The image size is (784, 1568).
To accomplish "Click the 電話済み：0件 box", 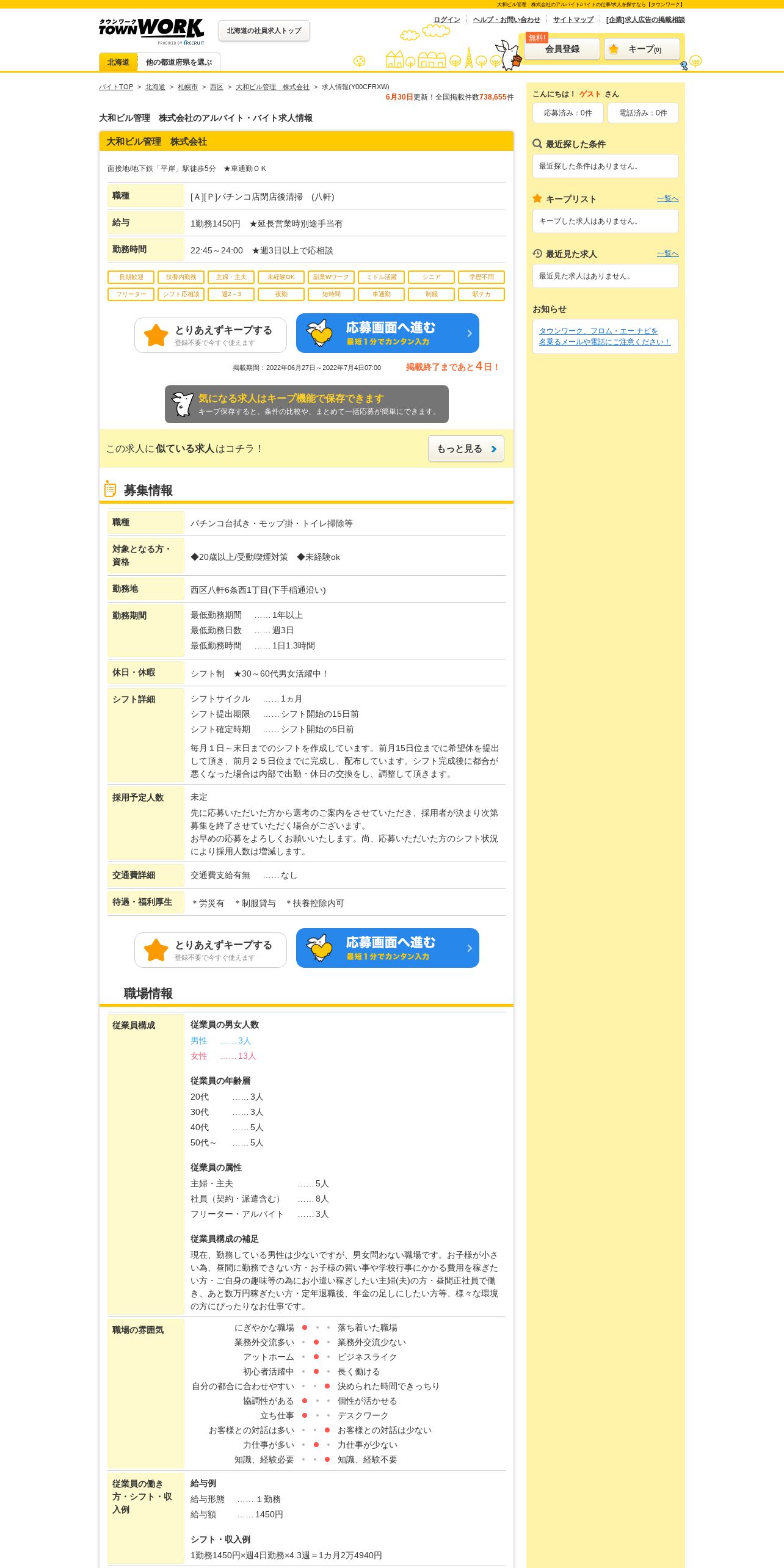I will click(x=643, y=113).
